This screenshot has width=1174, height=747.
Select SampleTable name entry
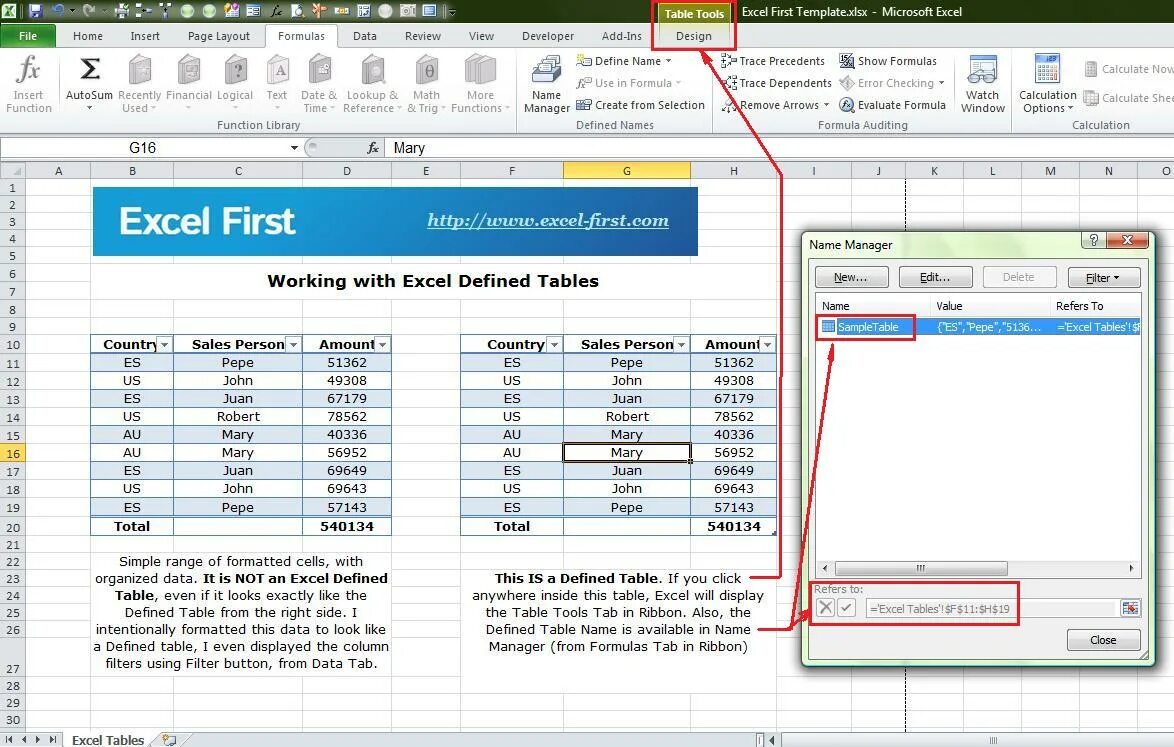pos(978,326)
